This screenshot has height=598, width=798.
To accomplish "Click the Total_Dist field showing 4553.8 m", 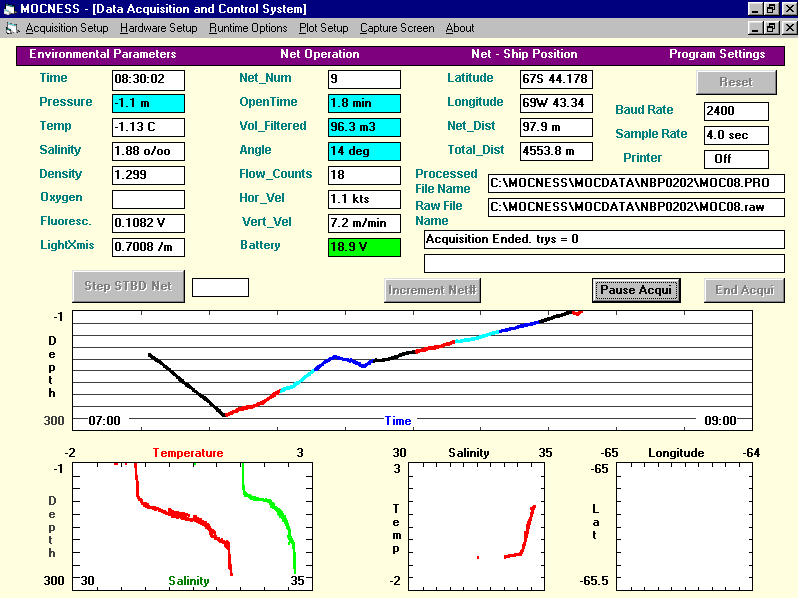I will [556, 151].
